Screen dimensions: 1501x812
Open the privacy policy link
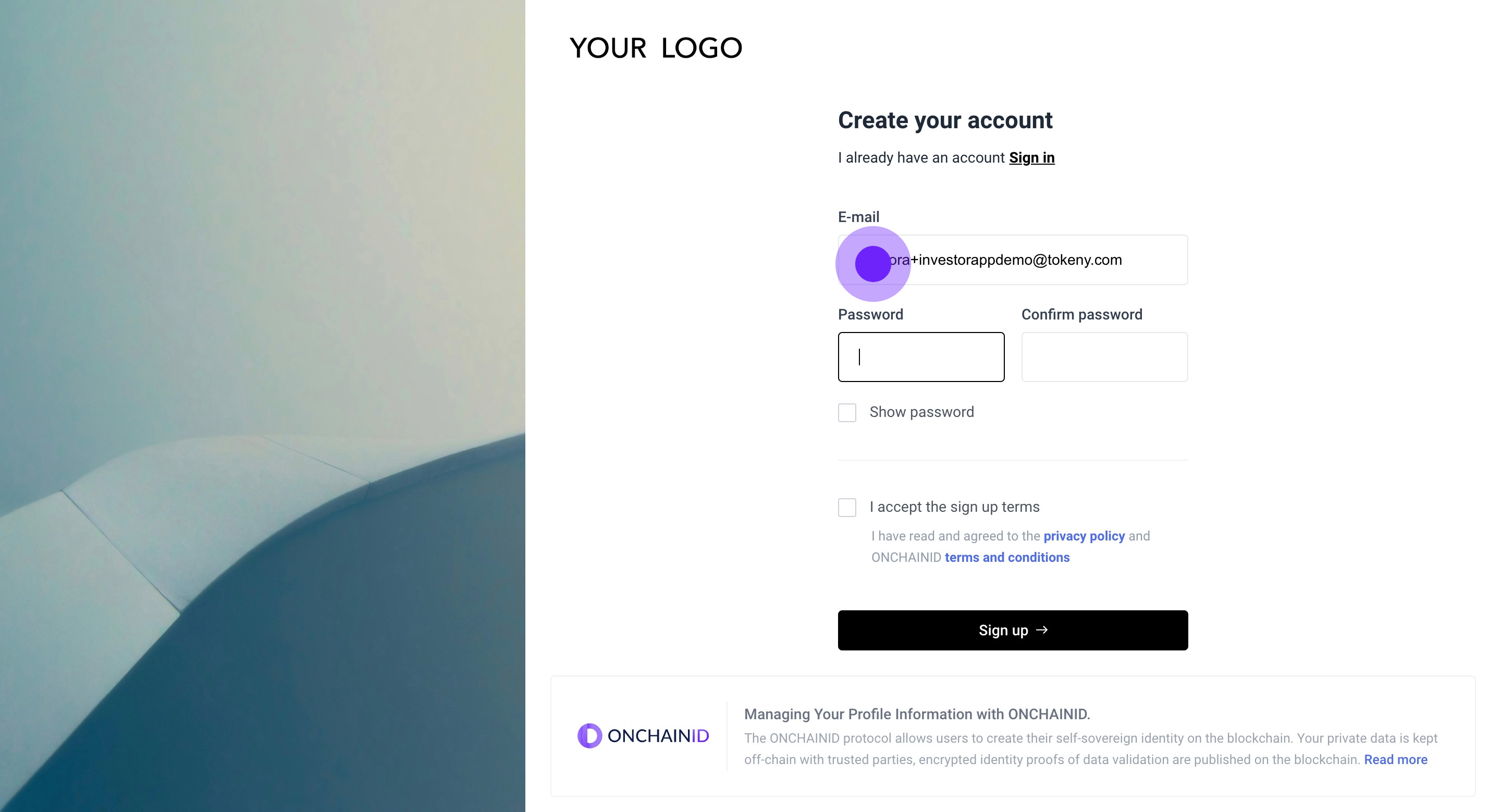pyautogui.click(x=1084, y=536)
